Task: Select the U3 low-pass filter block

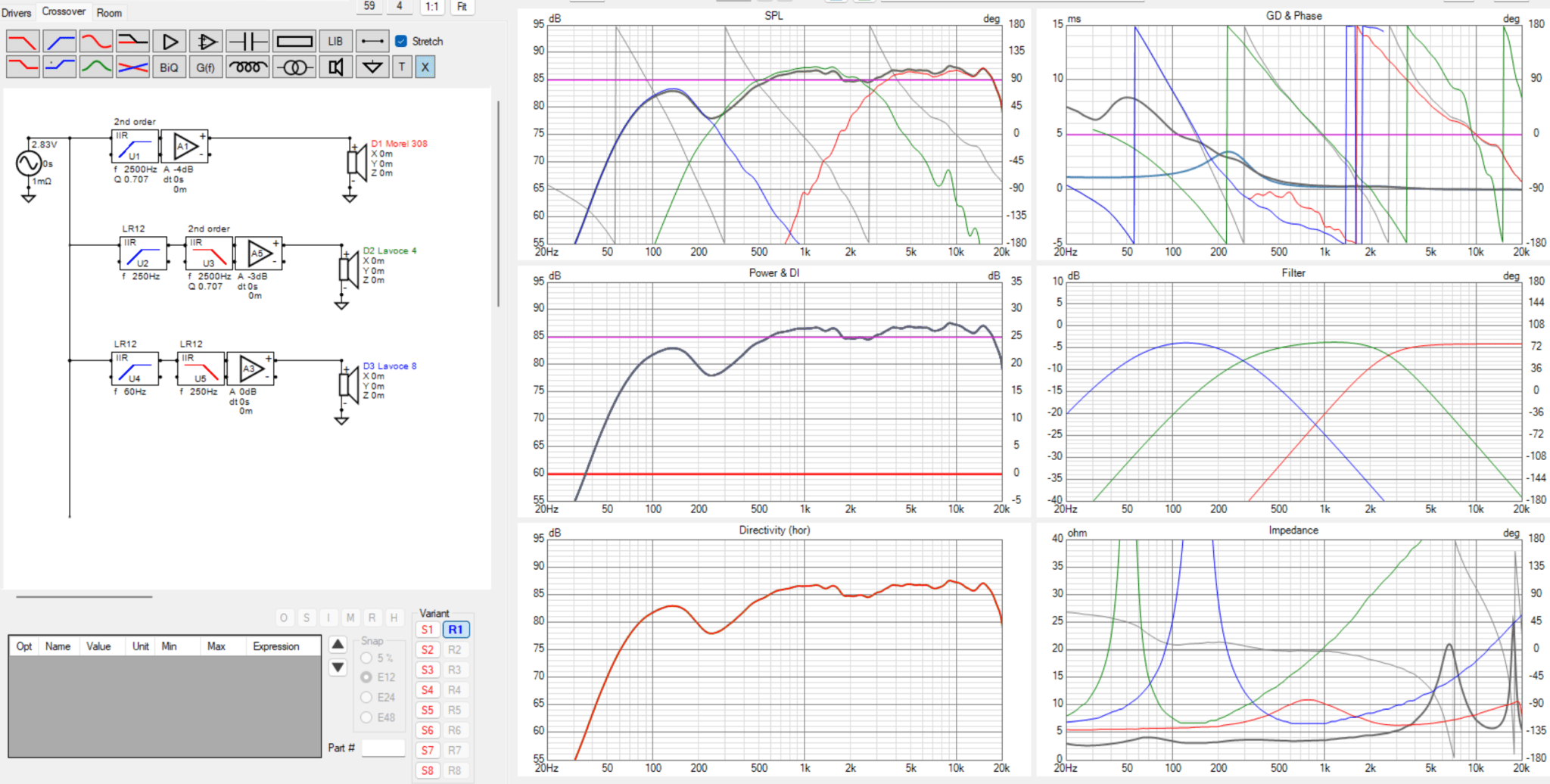Action: click(209, 254)
